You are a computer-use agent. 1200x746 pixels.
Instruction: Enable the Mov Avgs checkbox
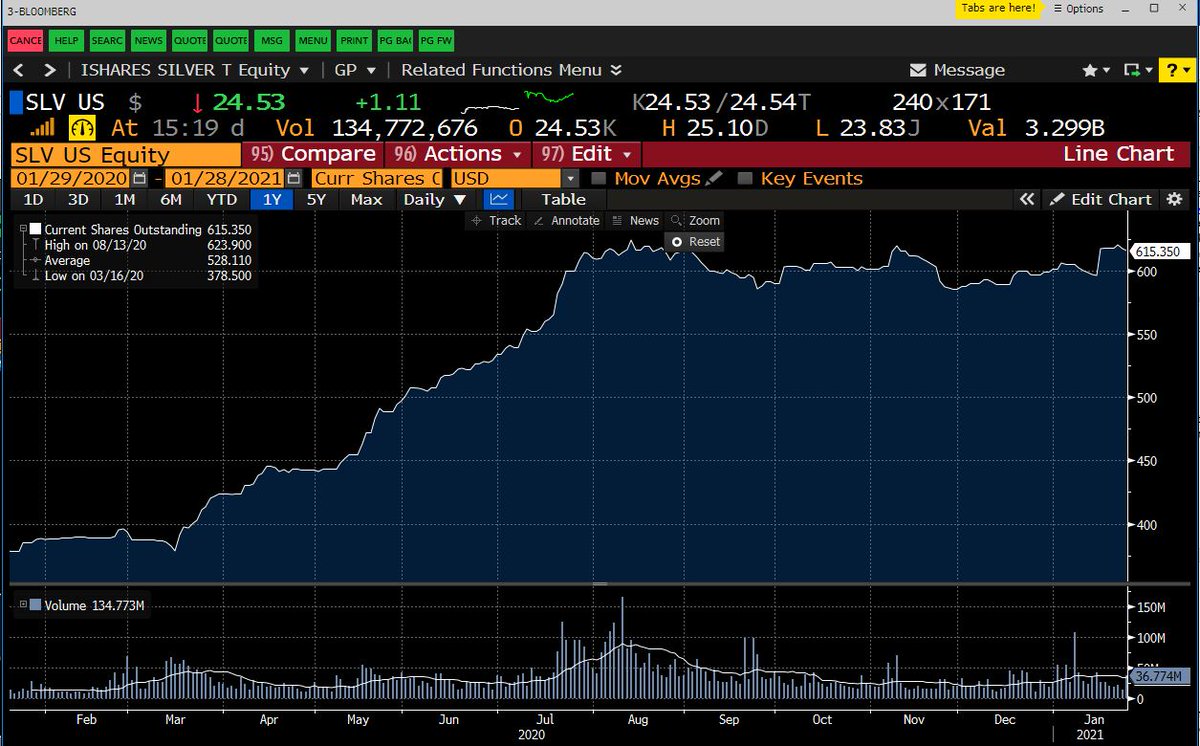coord(598,178)
